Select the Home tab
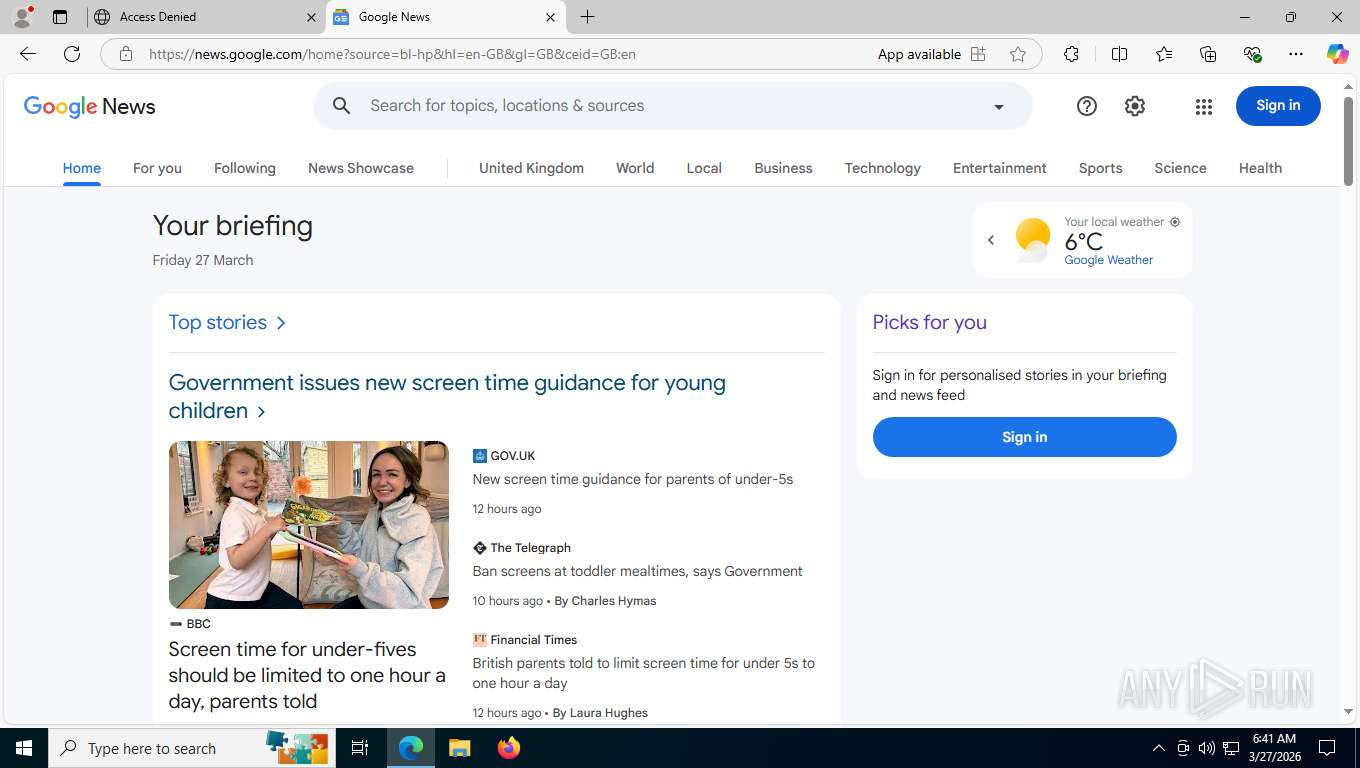The width and height of the screenshot is (1360, 768). click(x=82, y=168)
